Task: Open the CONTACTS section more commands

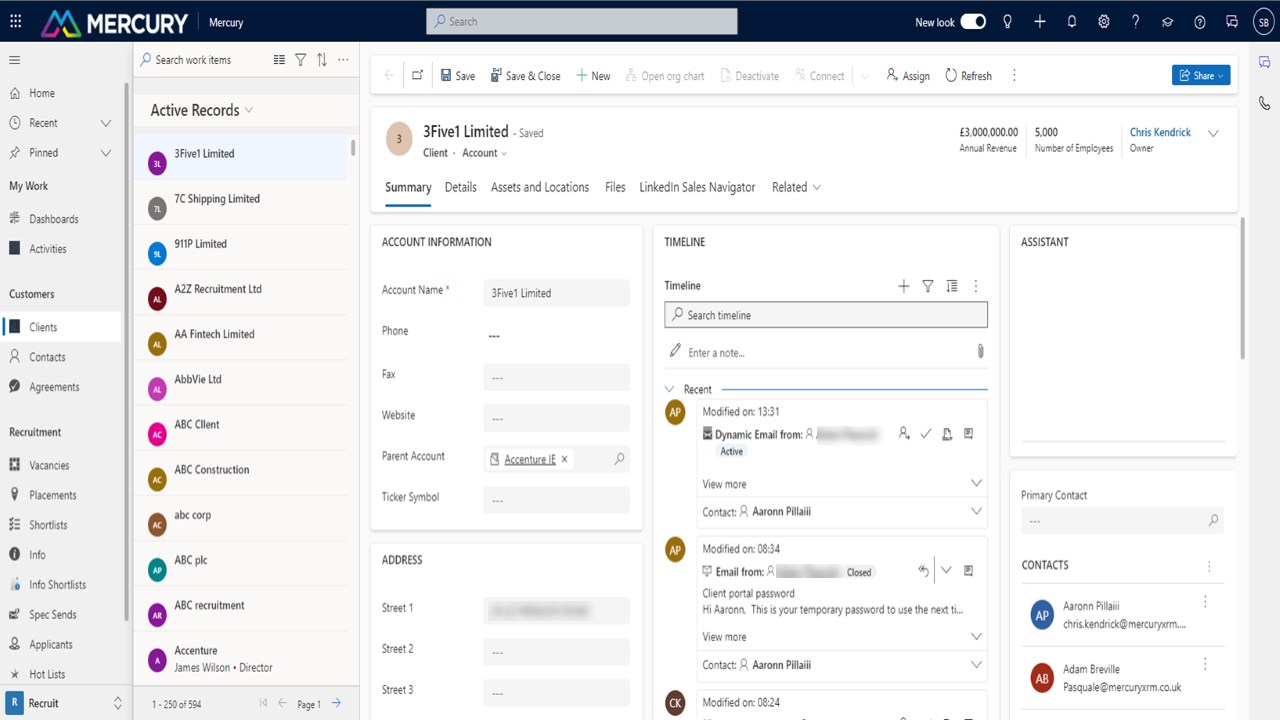Action: (x=1209, y=566)
